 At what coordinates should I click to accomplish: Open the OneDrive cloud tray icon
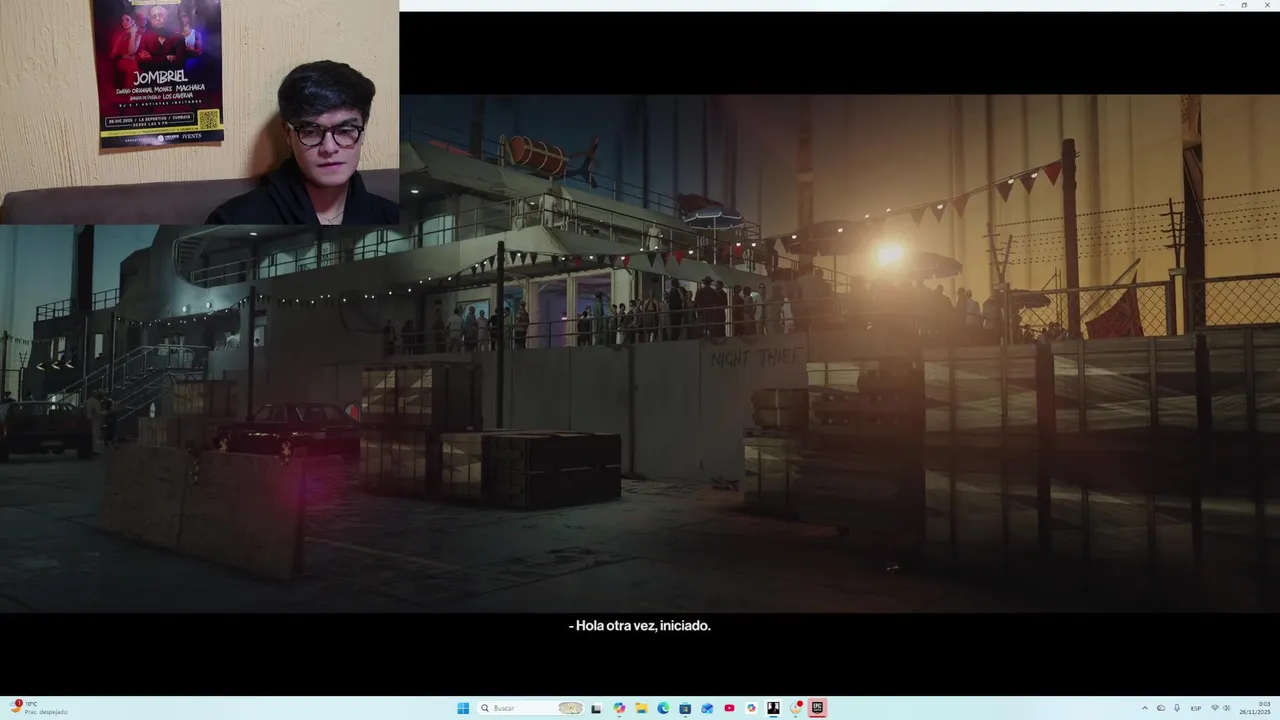click(x=1161, y=708)
